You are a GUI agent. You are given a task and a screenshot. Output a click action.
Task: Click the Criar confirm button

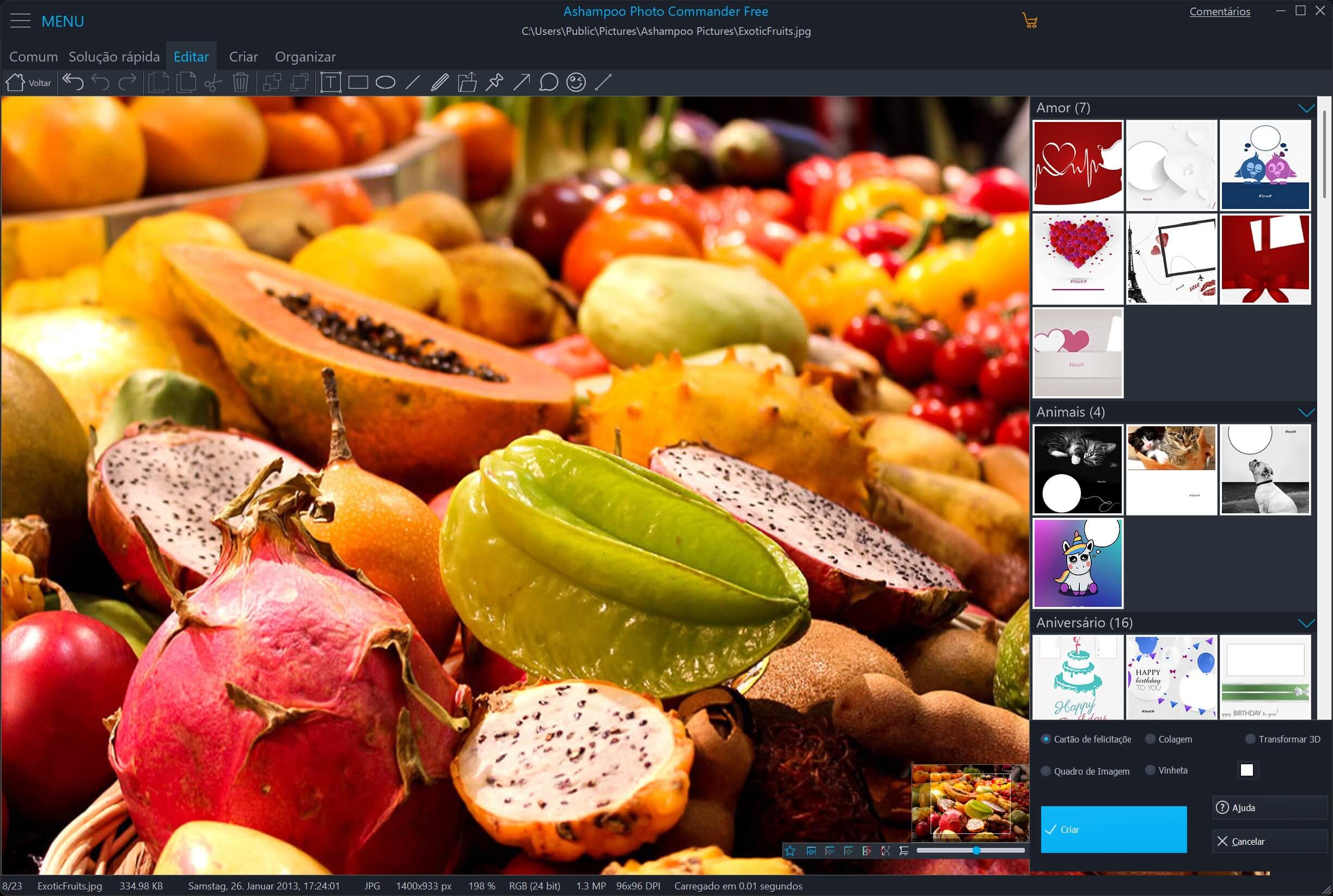1113,829
